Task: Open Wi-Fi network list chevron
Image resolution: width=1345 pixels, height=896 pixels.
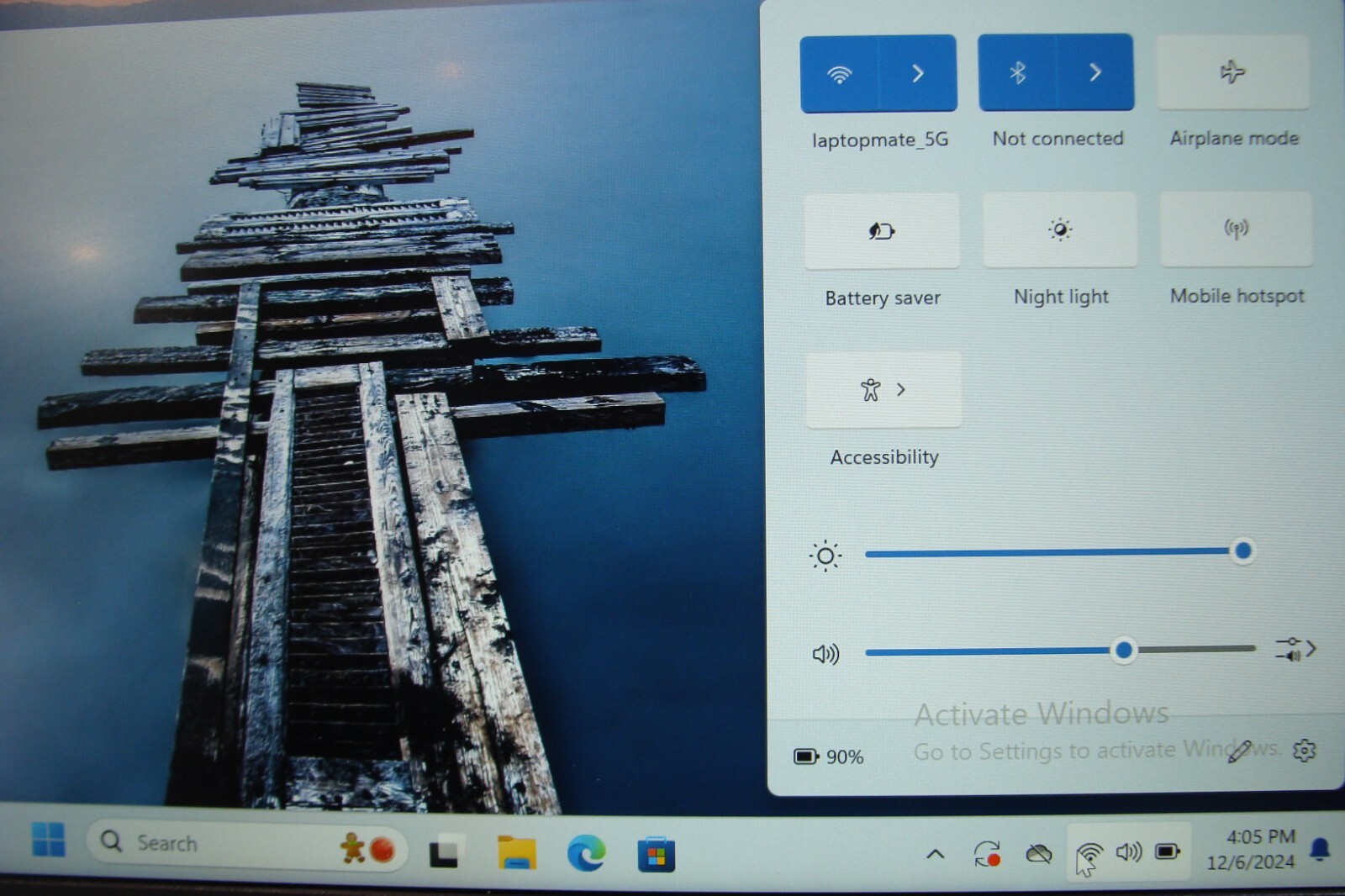Action: [x=918, y=74]
